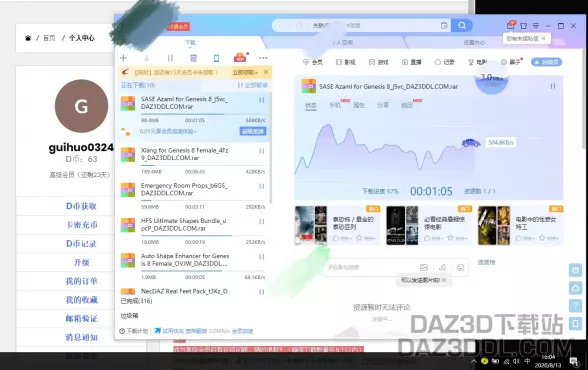The image size is (588, 370).
Task: Open the red gift box icon in the toolbar
Action: [x=240, y=57]
